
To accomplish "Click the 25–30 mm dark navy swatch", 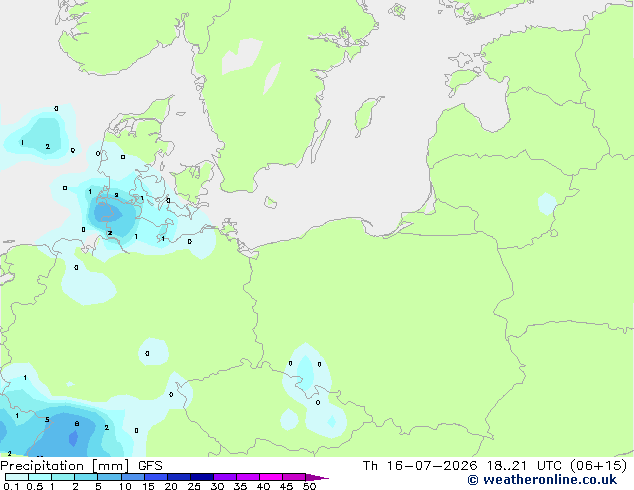I will [202, 477].
